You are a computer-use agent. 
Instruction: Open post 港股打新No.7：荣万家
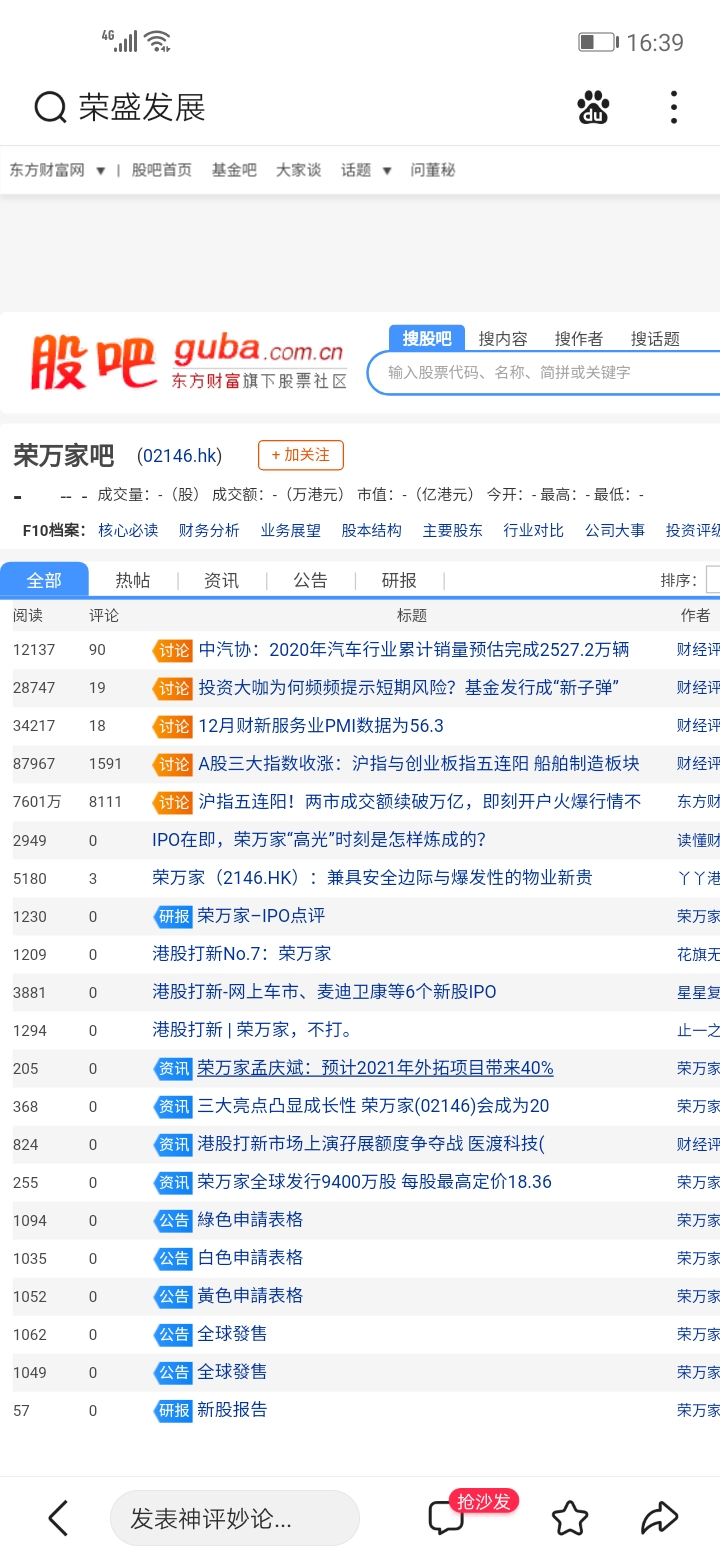point(241,954)
